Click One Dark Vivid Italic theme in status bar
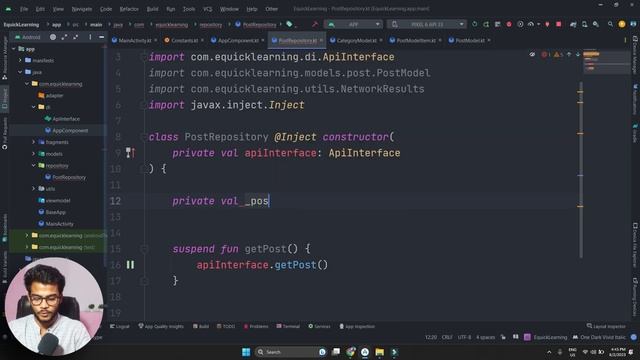Viewport: 640px width, 360px height. coord(599,337)
